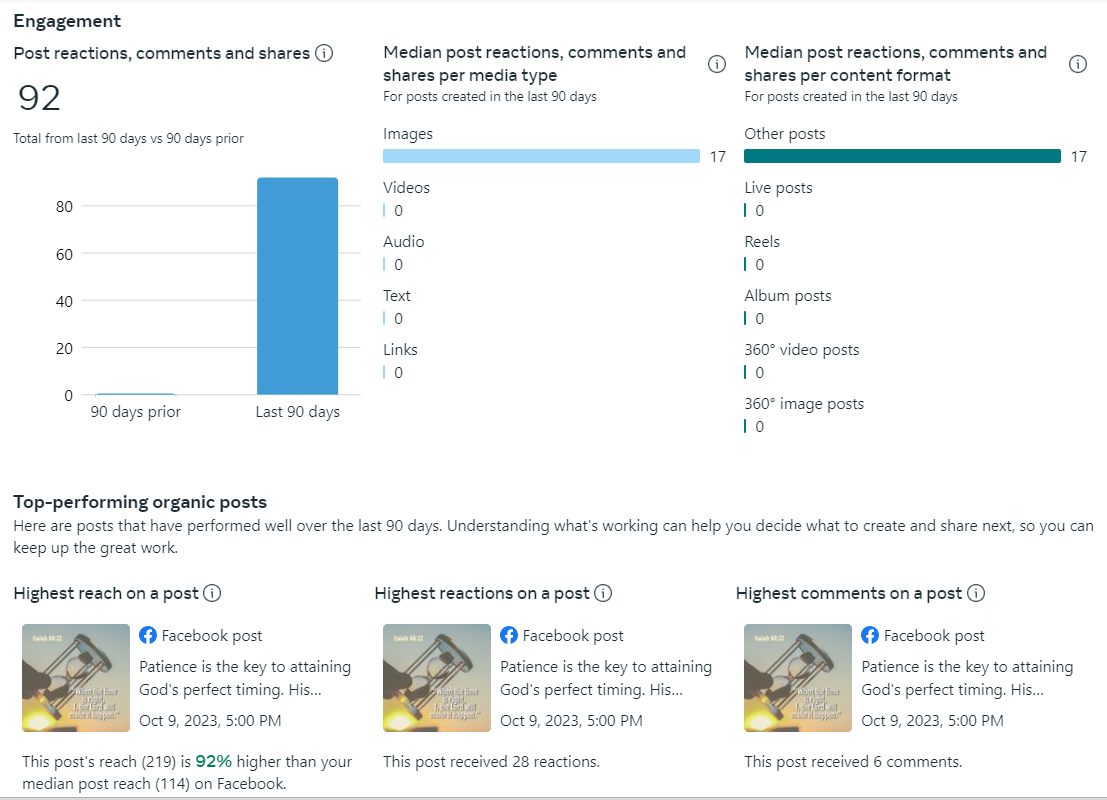Image resolution: width=1107 pixels, height=800 pixels.
Task: Select the 90 days prior bar in chart
Action: pos(135,394)
